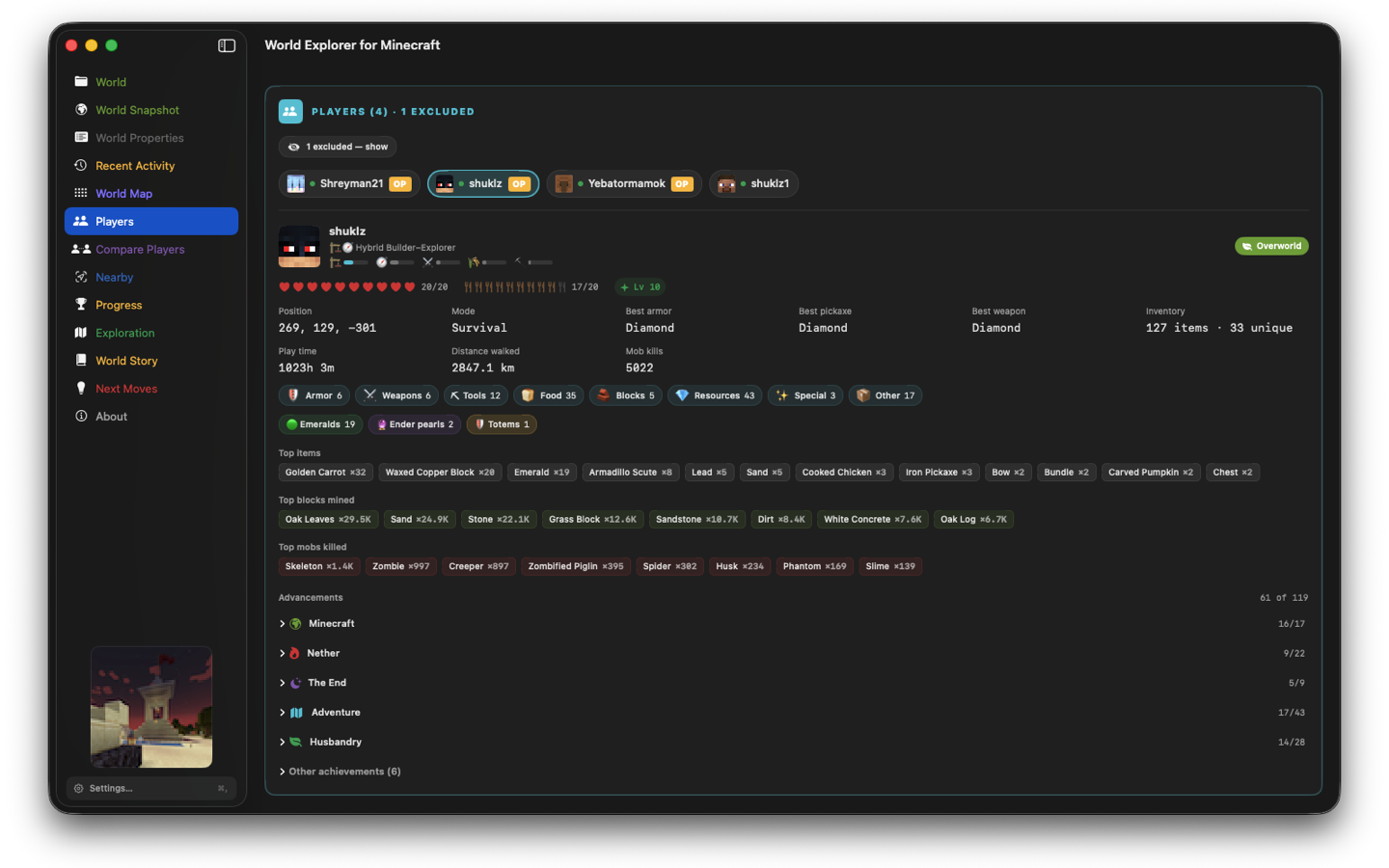
Task: Toggle the sidebar panel icon
Action: click(x=227, y=45)
